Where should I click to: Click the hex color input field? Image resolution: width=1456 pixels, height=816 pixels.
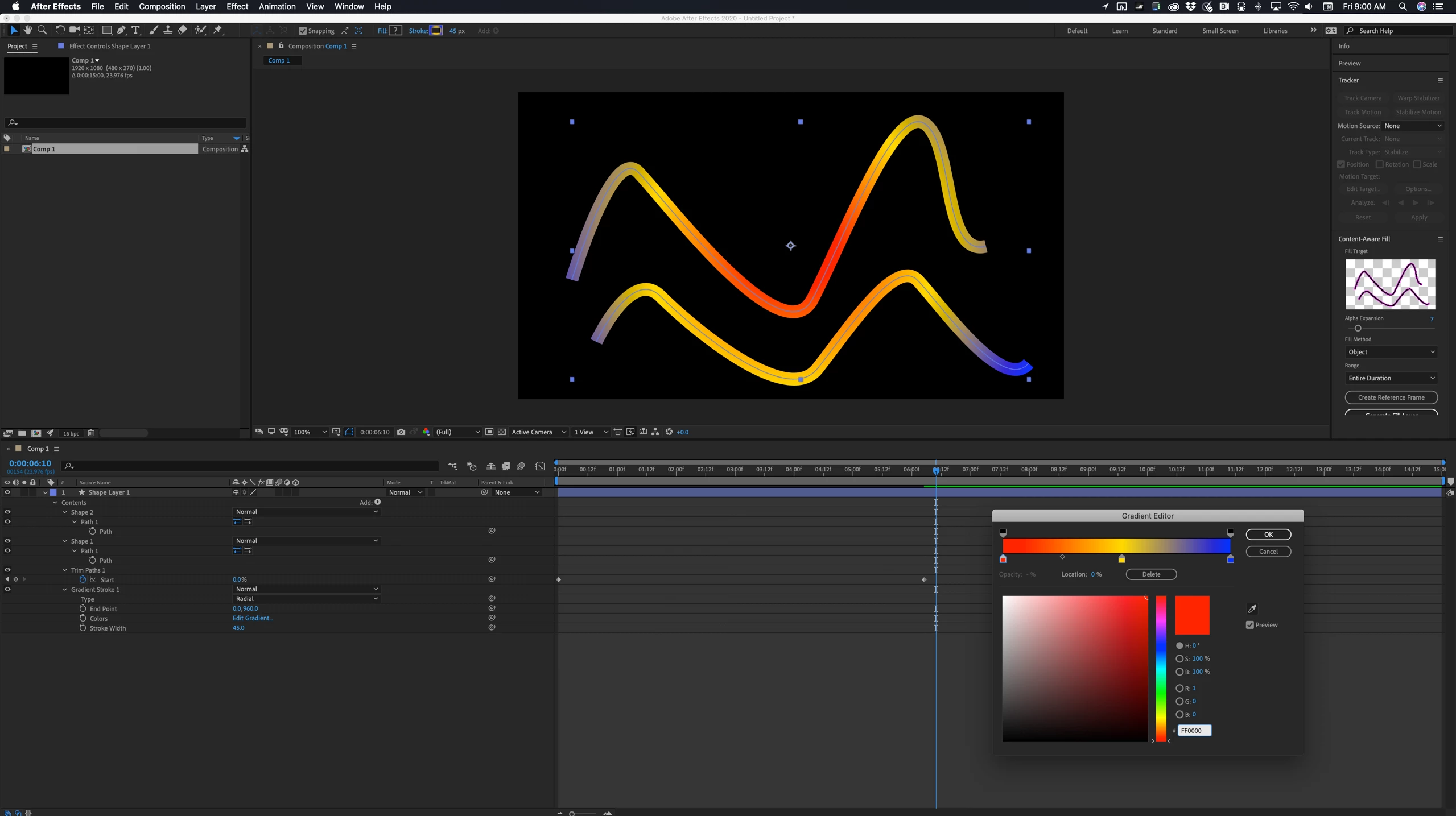(x=1194, y=731)
